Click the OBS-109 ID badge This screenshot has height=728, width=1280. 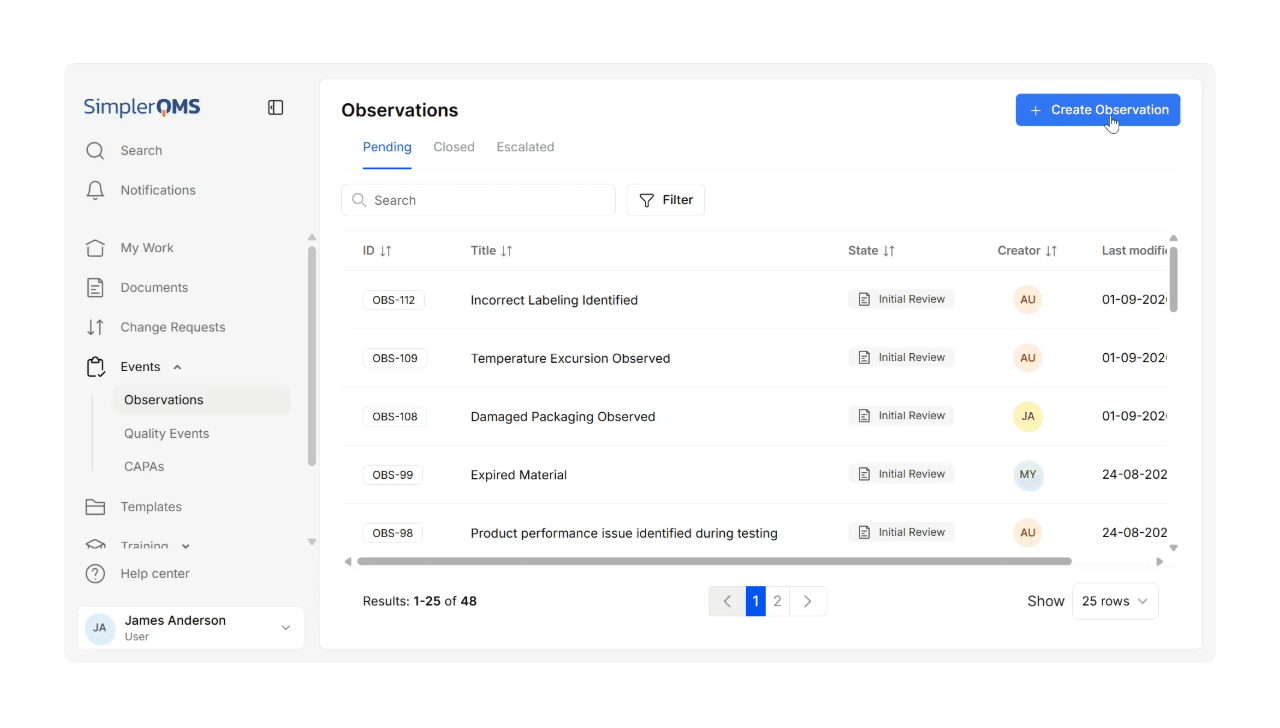coord(395,358)
